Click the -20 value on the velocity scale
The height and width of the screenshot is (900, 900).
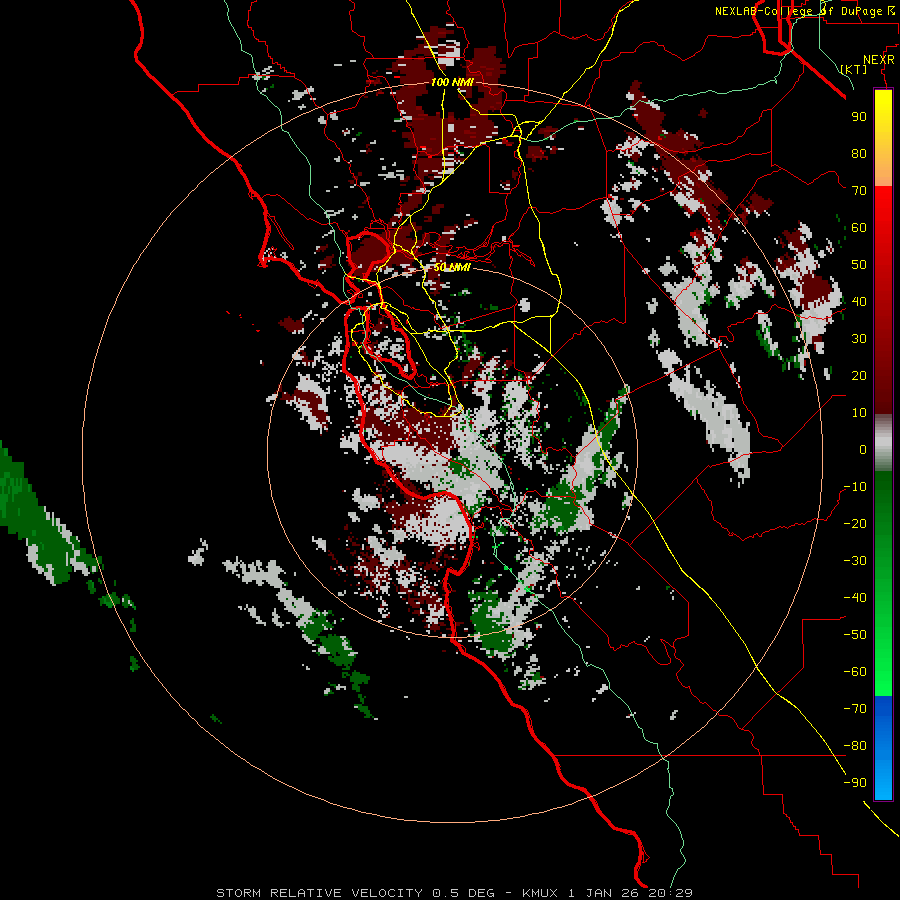855,523
